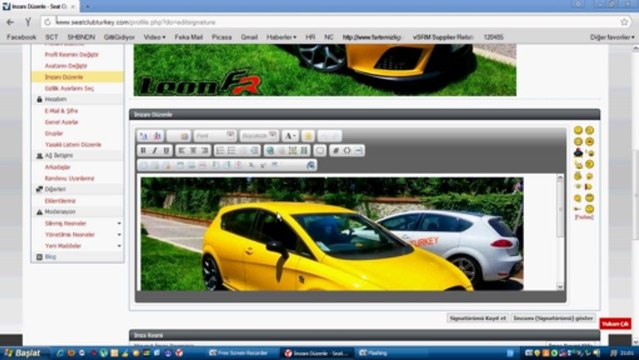Decrease indent in the editor
This screenshot has height=360, width=639.
click(243, 150)
